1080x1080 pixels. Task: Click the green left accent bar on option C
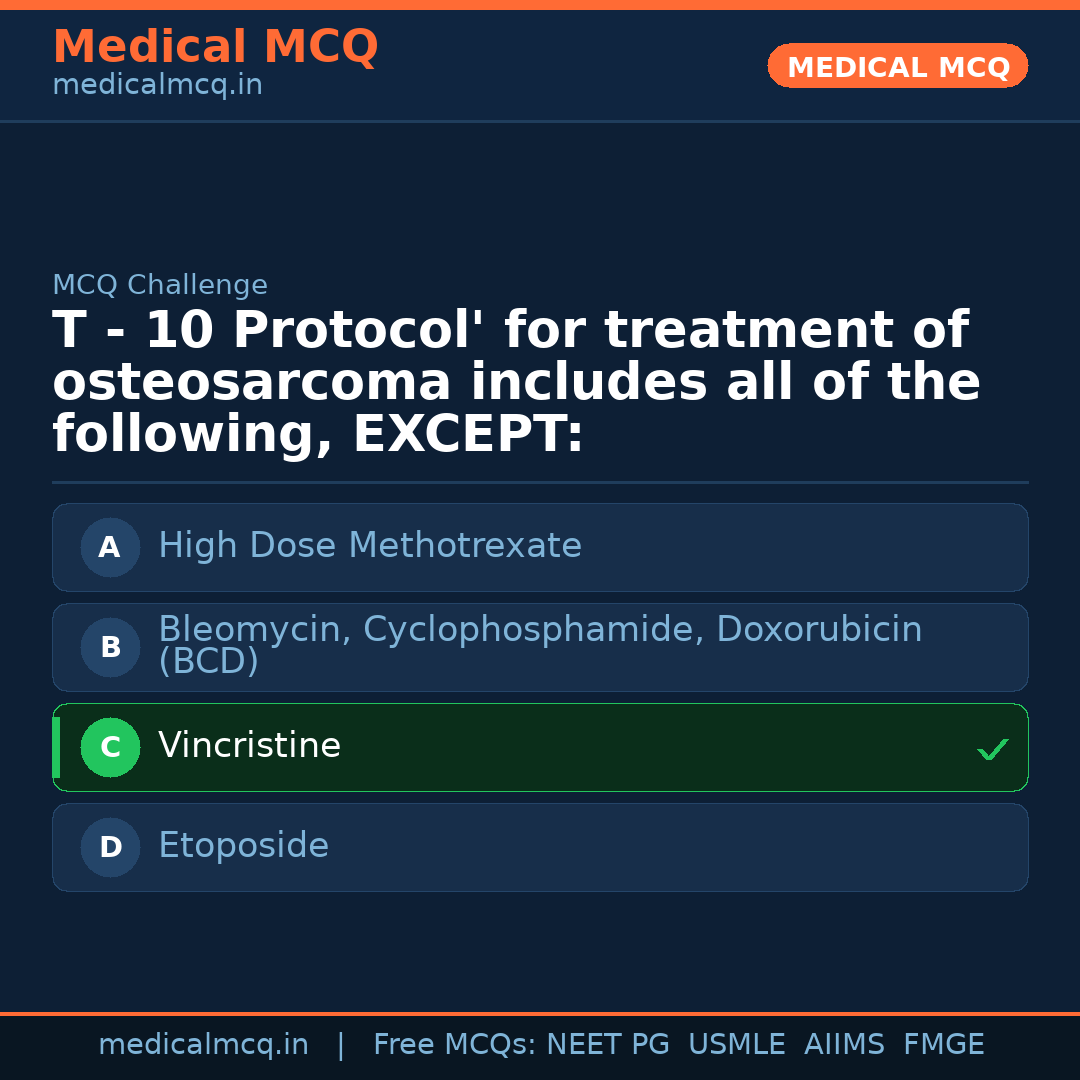(x=56, y=747)
